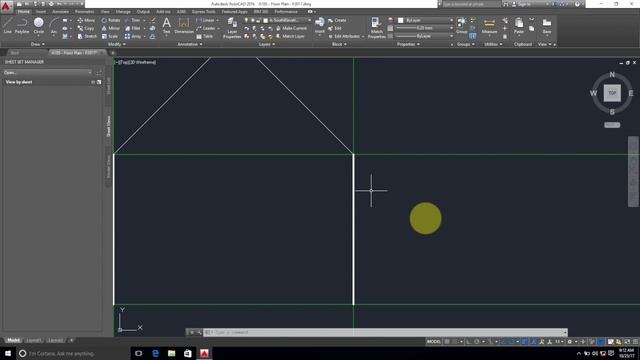Click the TOP face of ViewCube
The width and height of the screenshot is (640, 360).
point(612,93)
